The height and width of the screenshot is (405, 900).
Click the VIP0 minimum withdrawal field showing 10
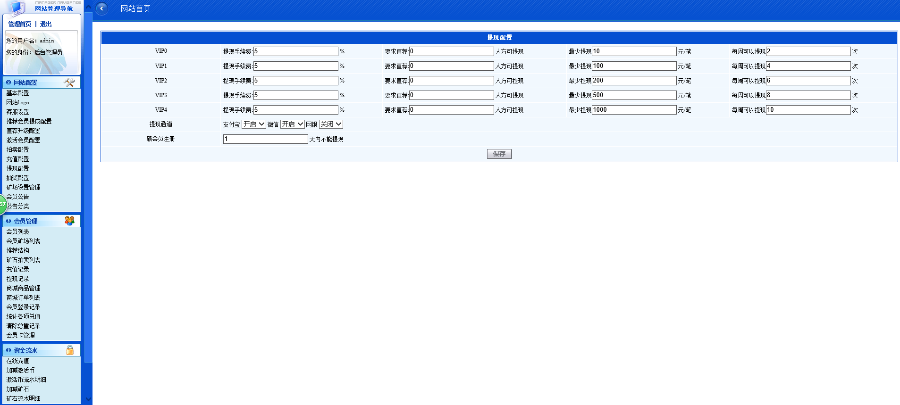click(x=634, y=51)
